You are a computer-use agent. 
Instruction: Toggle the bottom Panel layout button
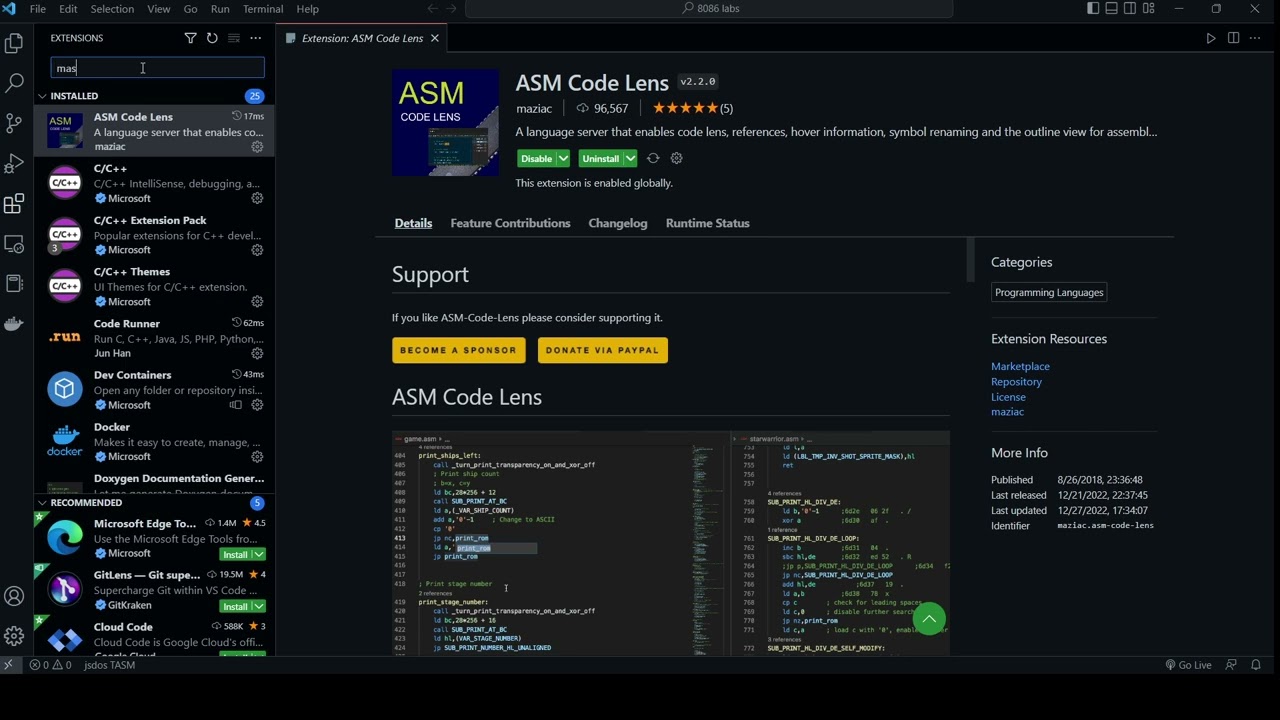[1111, 9]
